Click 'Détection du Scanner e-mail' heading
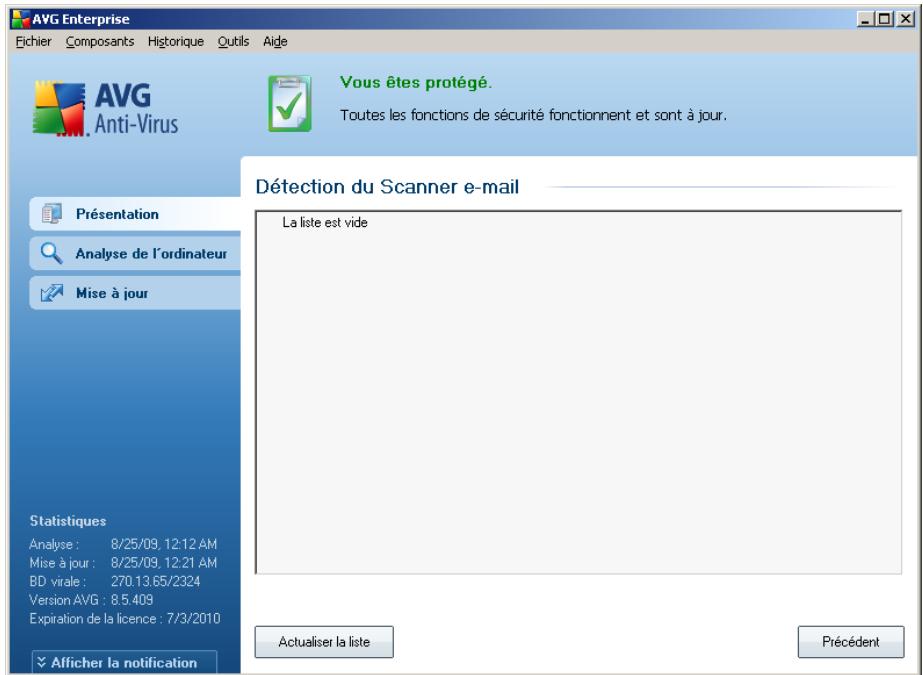923x675 pixels. tap(387, 187)
